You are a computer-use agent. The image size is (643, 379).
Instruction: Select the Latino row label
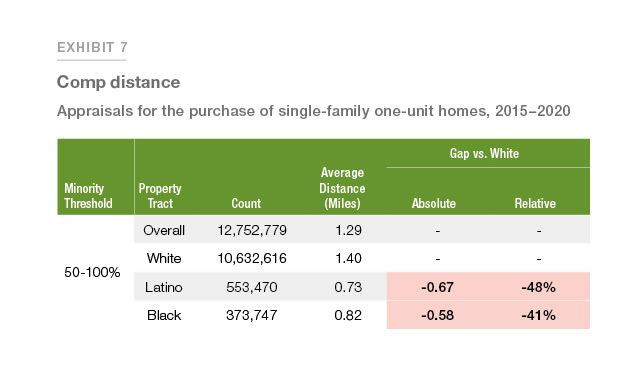click(x=164, y=287)
